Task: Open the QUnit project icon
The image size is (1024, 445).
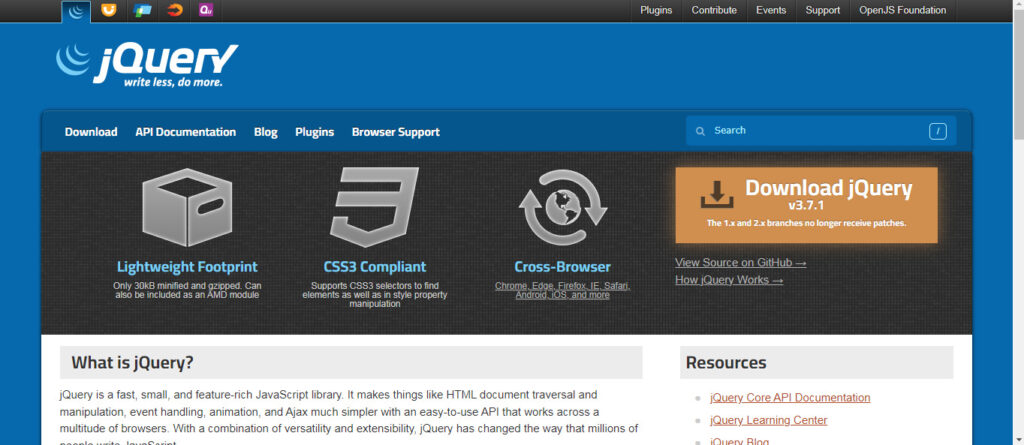Action: (x=206, y=10)
